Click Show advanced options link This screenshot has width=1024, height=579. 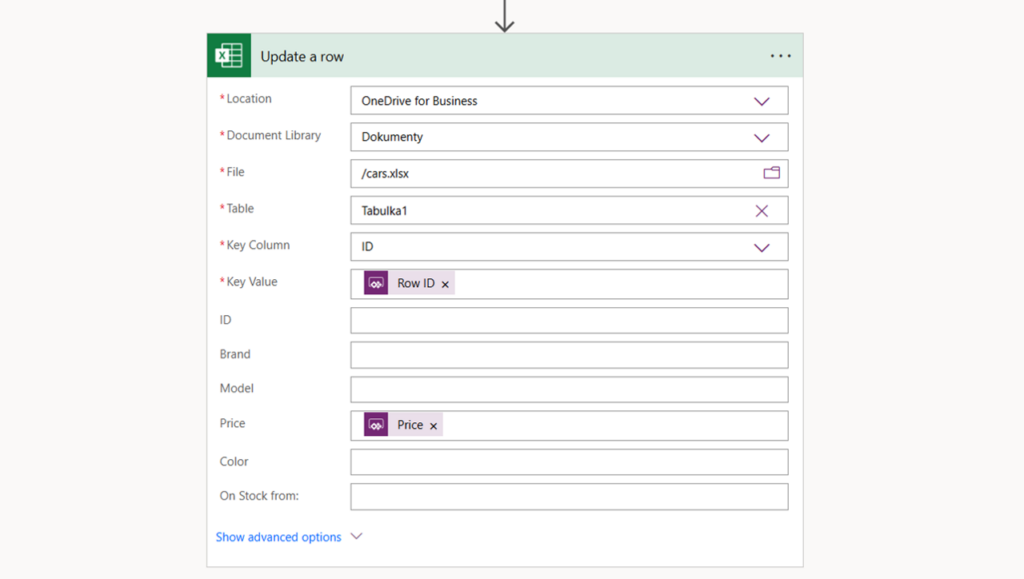278,537
